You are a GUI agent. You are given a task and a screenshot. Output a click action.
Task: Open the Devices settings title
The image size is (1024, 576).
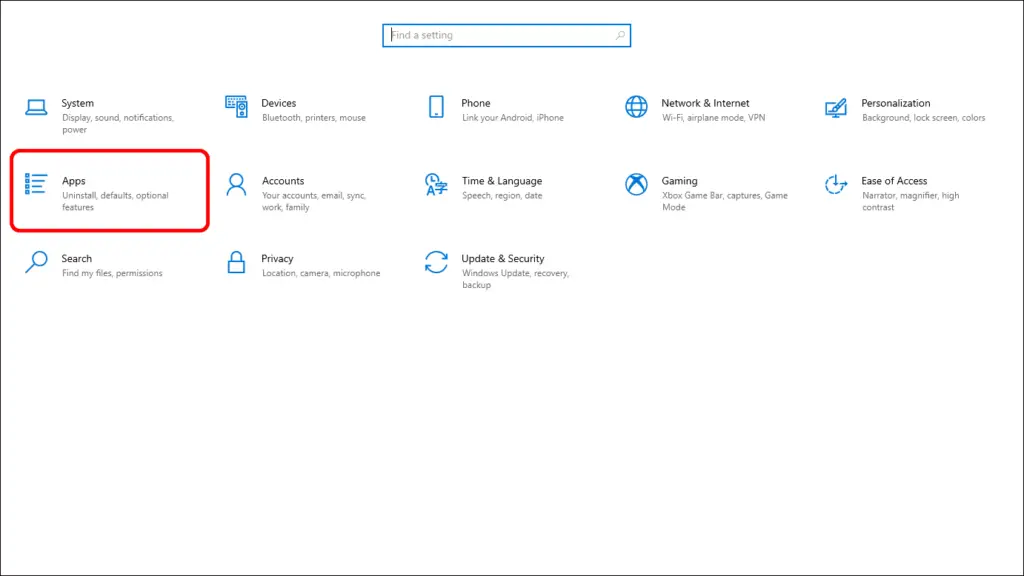point(279,103)
